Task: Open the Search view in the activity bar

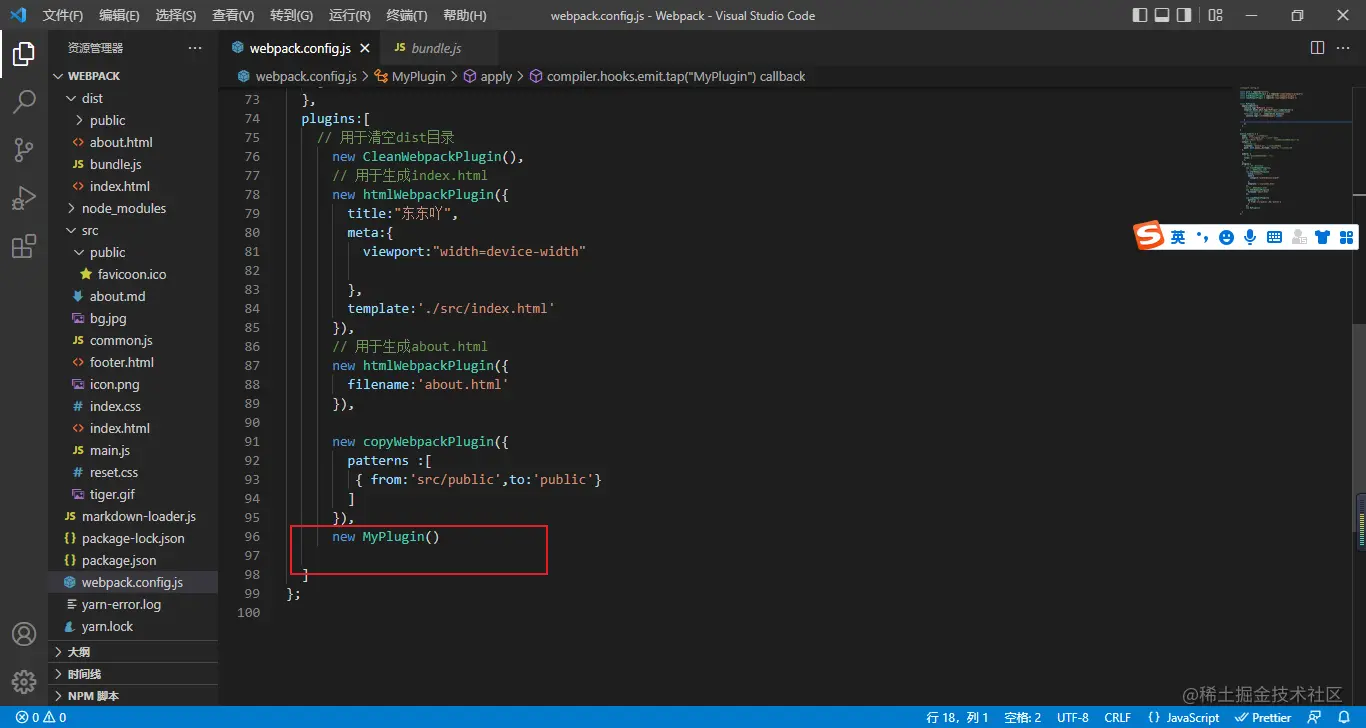Action: (x=24, y=102)
